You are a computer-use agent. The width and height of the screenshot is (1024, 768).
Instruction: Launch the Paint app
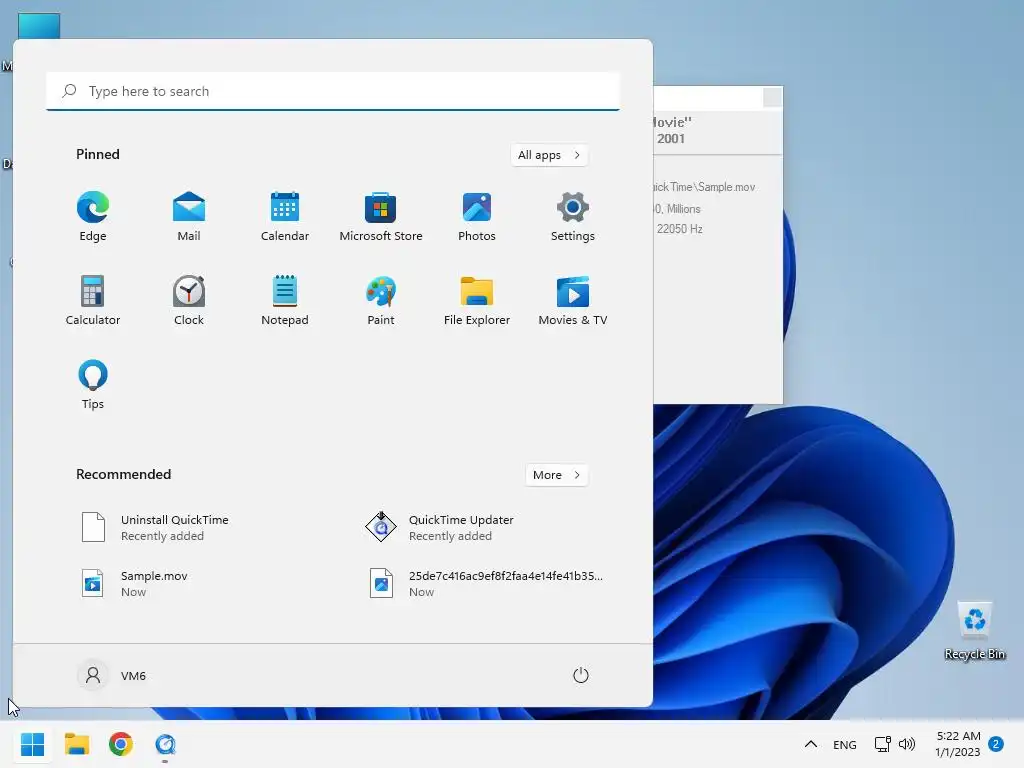pyautogui.click(x=381, y=300)
